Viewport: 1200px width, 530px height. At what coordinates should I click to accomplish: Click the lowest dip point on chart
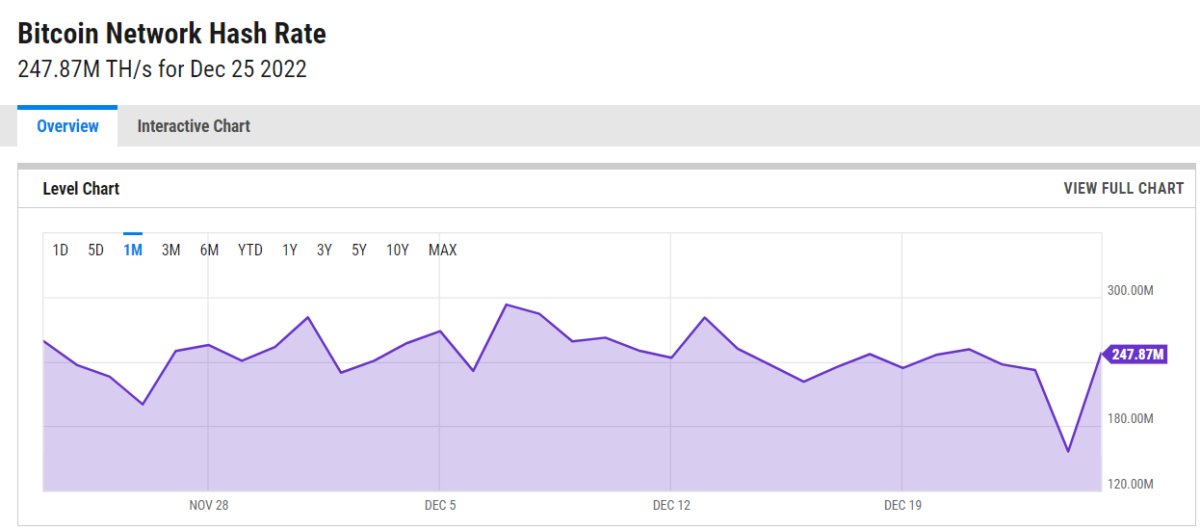click(1068, 451)
